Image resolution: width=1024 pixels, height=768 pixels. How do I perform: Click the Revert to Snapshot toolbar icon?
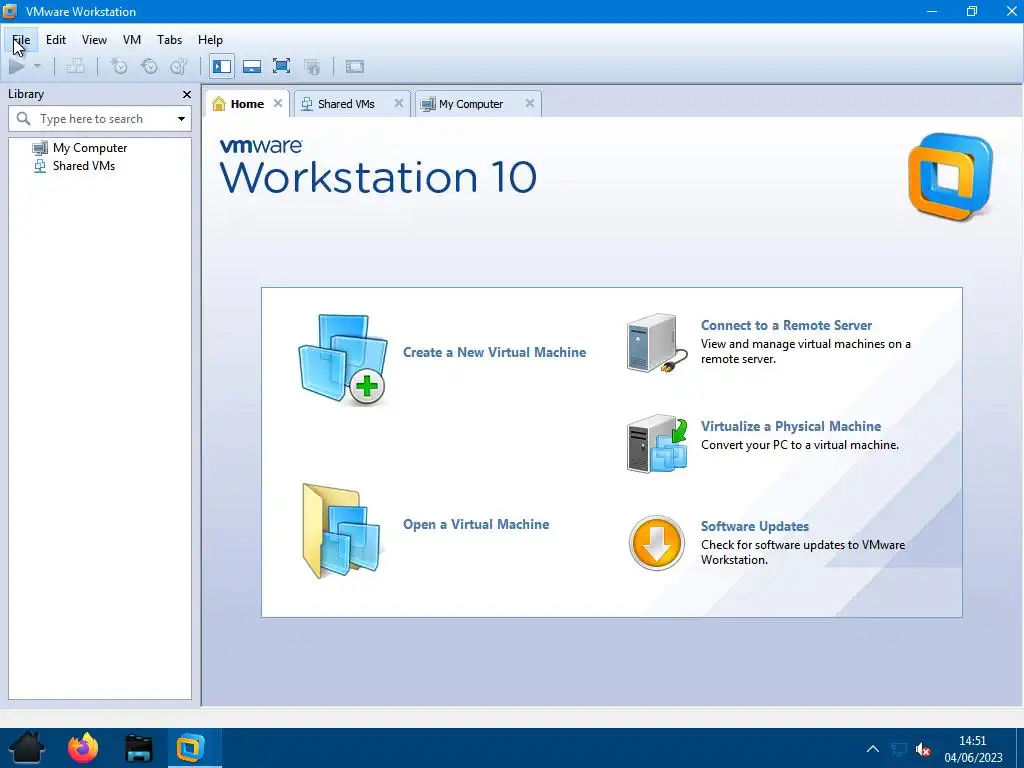[x=150, y=66]
